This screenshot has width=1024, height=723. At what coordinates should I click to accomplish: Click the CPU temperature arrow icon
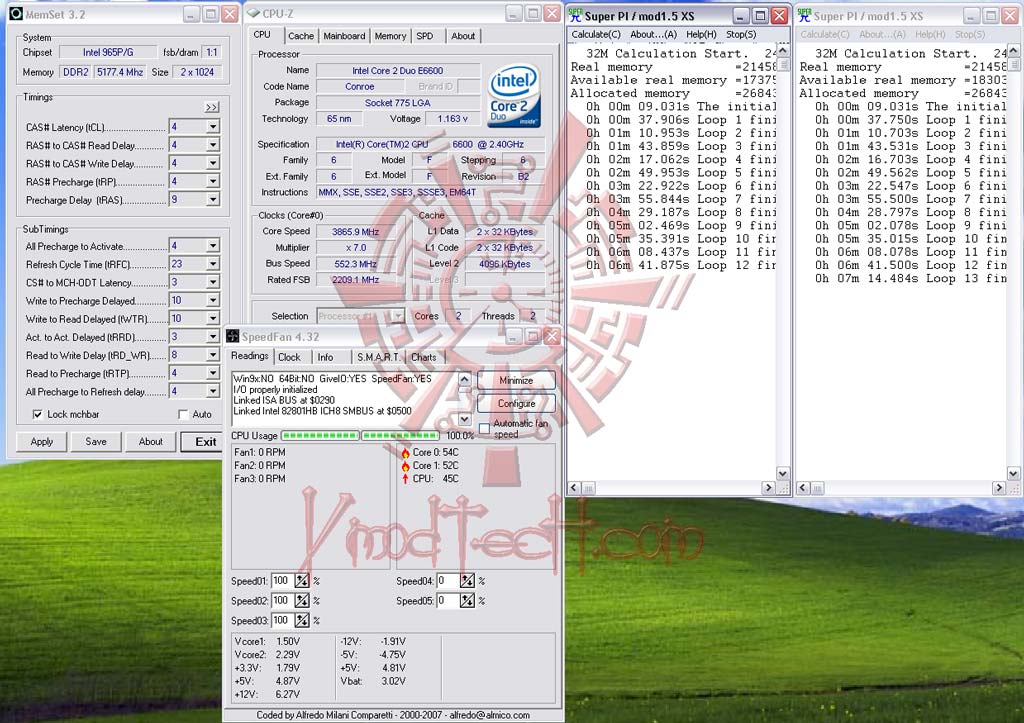coord(405,479)
